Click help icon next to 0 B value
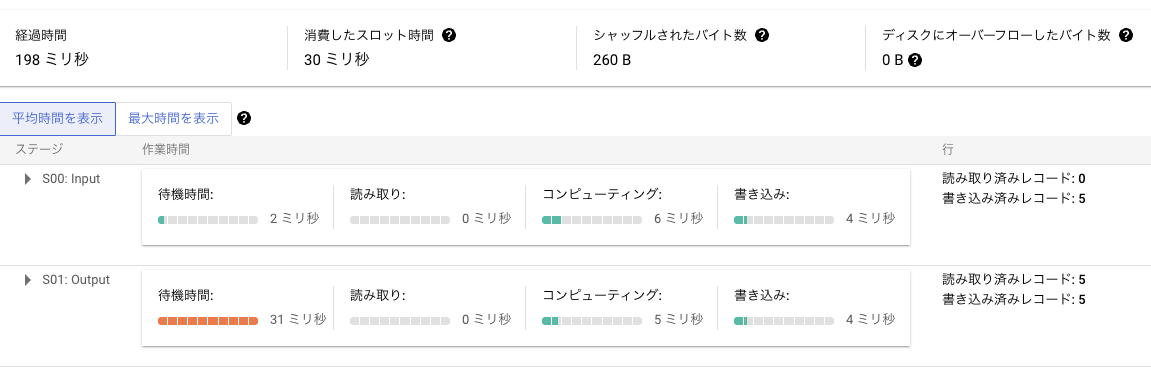 [x=915, y=60]
